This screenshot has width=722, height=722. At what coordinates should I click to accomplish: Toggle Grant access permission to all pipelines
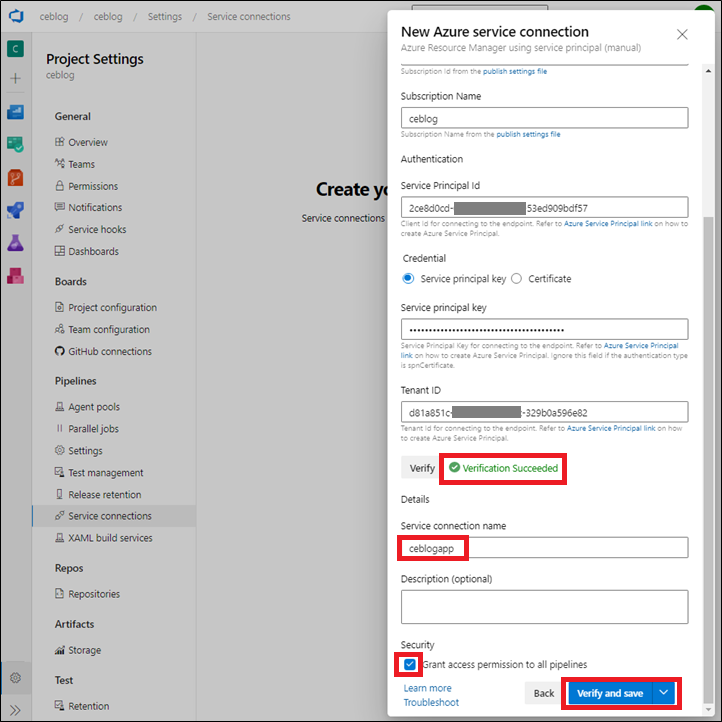(x=409, y=664)
